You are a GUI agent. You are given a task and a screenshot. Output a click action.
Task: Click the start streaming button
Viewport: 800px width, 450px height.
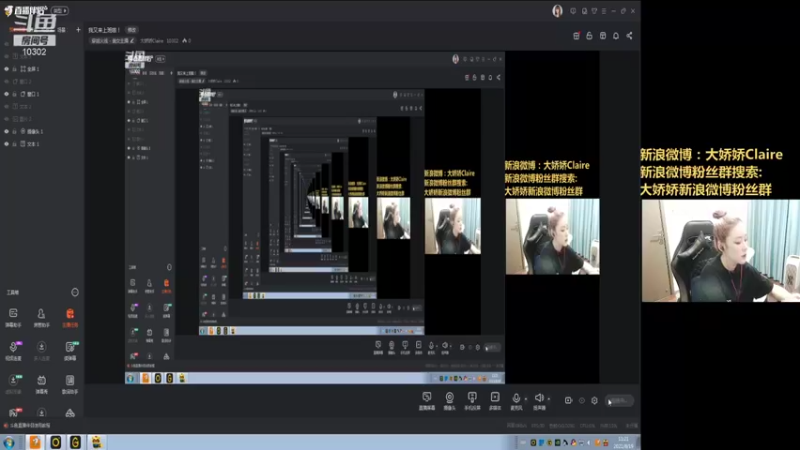coord(619,401)
